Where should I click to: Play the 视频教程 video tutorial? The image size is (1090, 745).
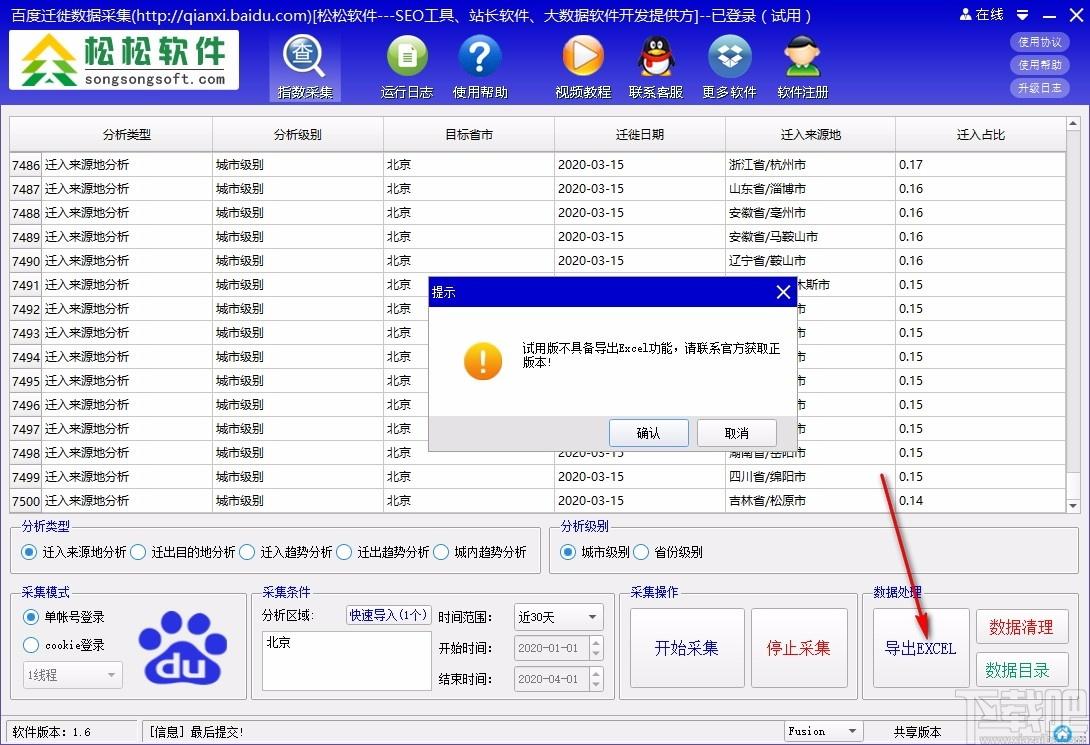(x=583, y=67)
